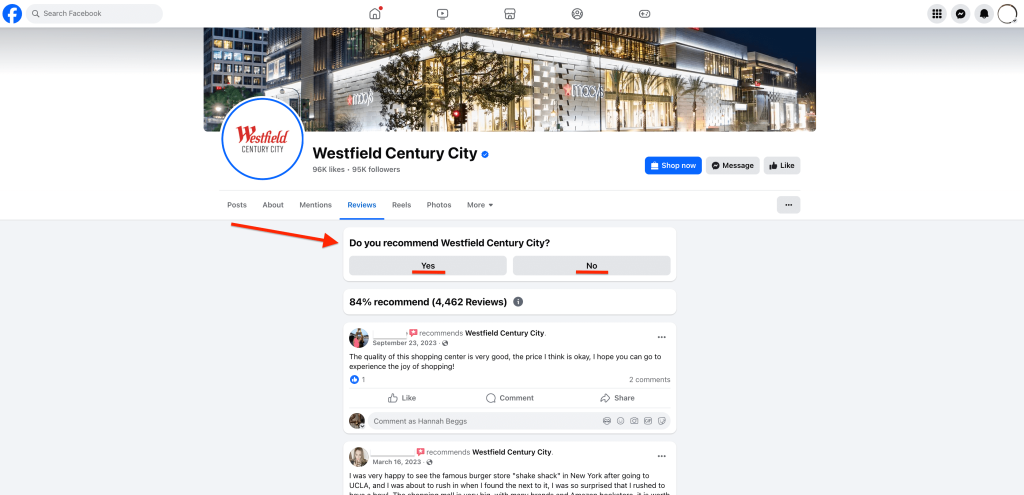Open the Marketplace icon
Viewport: 1024px width, 495px height.
click(x=510, y=14)
